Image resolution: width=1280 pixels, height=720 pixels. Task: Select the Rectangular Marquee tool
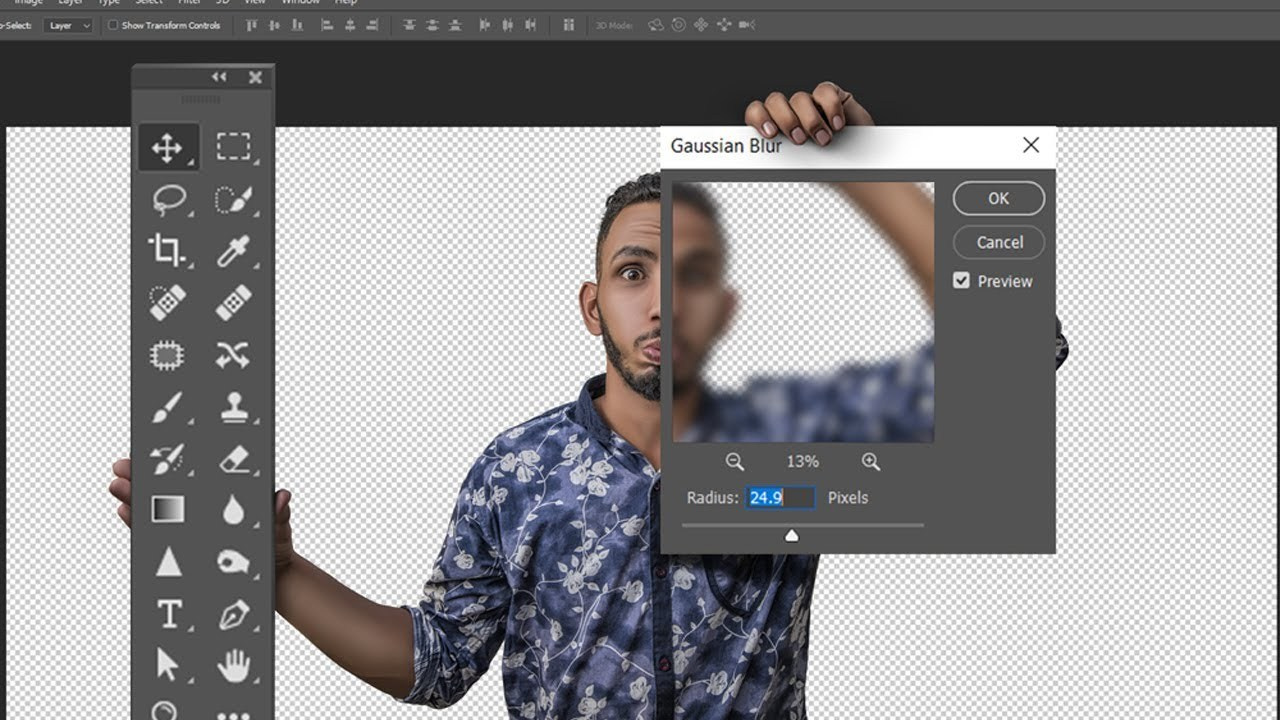tap(234, 147)
